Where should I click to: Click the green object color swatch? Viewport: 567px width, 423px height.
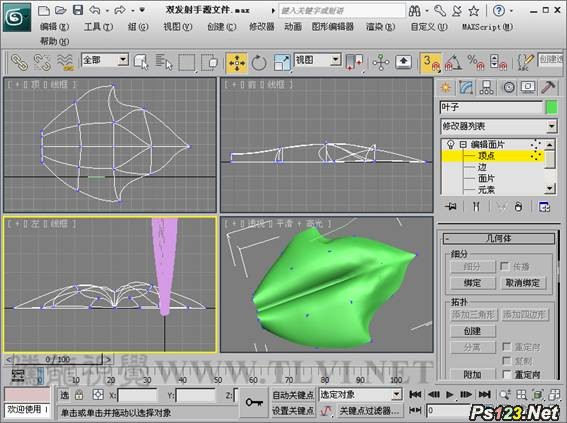551,108
